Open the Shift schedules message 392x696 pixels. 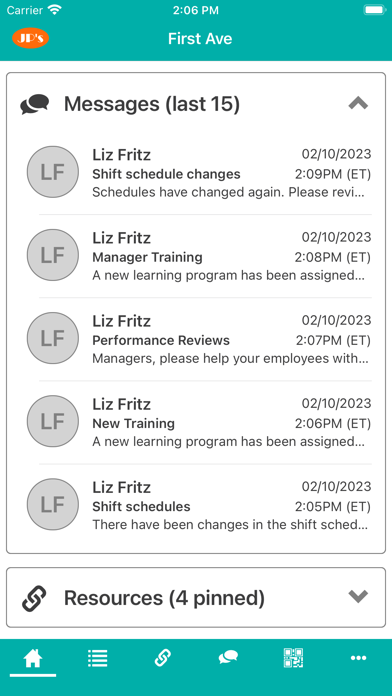(199, 505)
